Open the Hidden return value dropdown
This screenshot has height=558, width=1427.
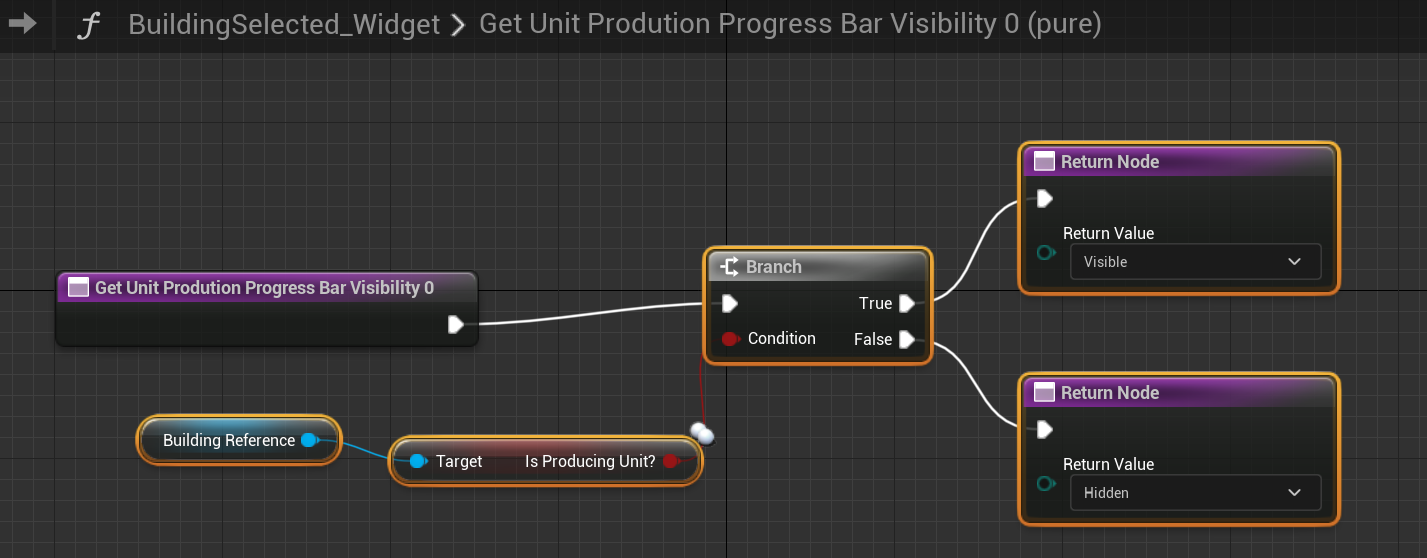(x=1195, y=493)
